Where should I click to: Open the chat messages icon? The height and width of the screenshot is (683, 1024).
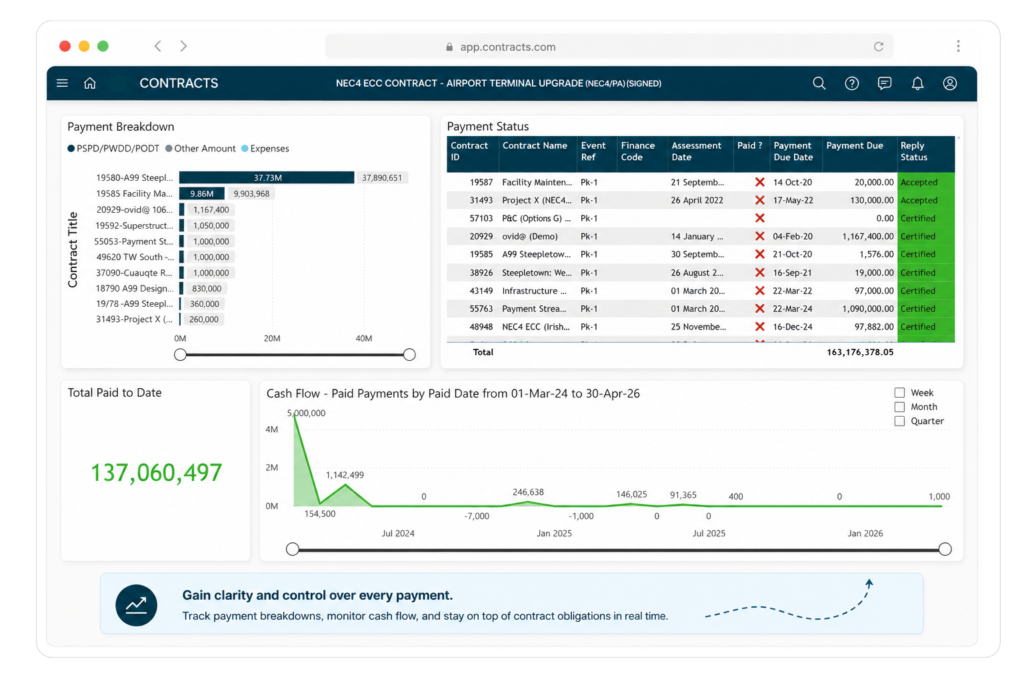(x=884, y=83)
